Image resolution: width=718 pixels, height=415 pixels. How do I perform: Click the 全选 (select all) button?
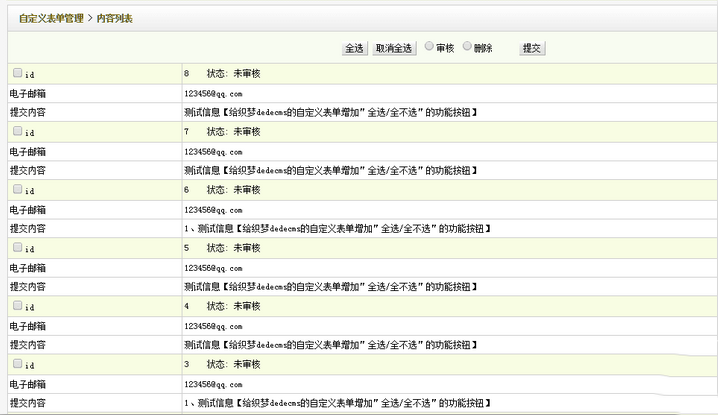[x=355, y=48]
